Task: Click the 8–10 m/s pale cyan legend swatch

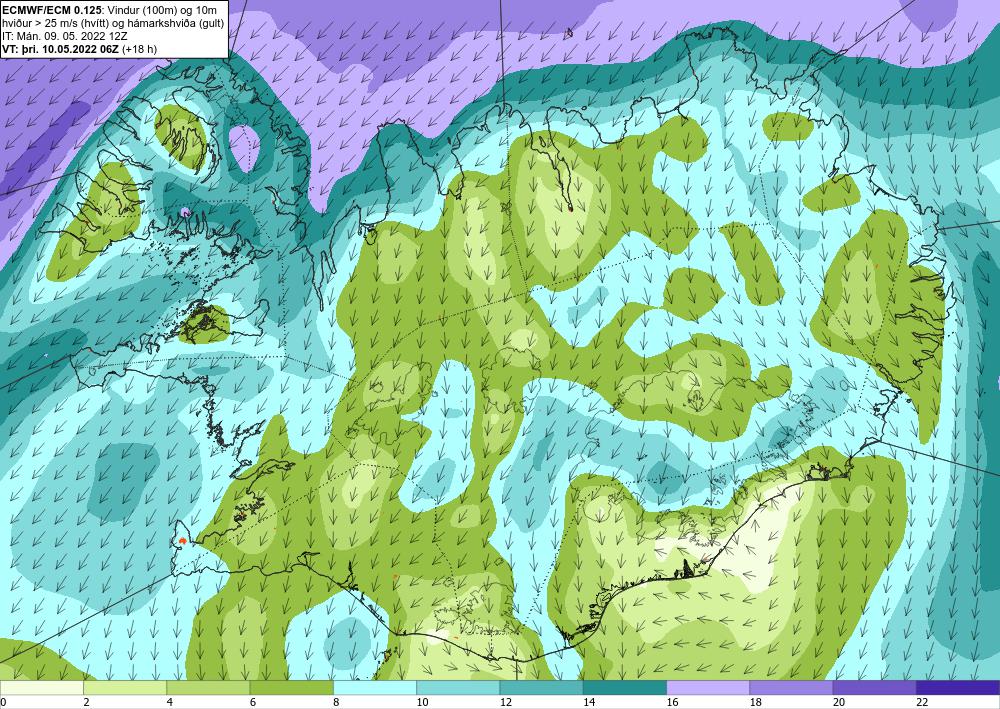Action: coord(375,687)
